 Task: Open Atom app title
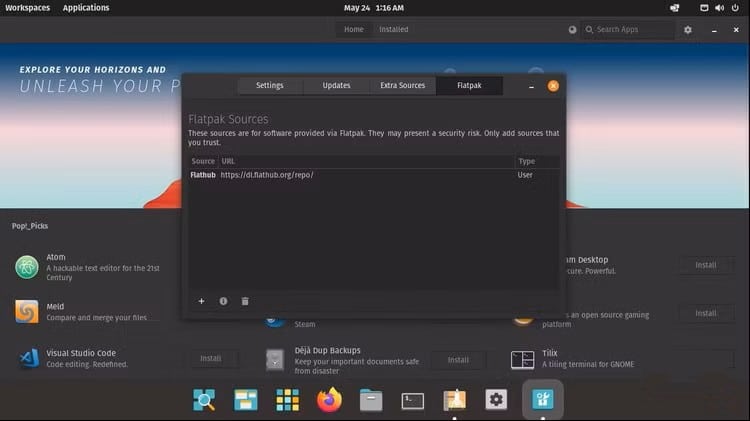point(56,257)
